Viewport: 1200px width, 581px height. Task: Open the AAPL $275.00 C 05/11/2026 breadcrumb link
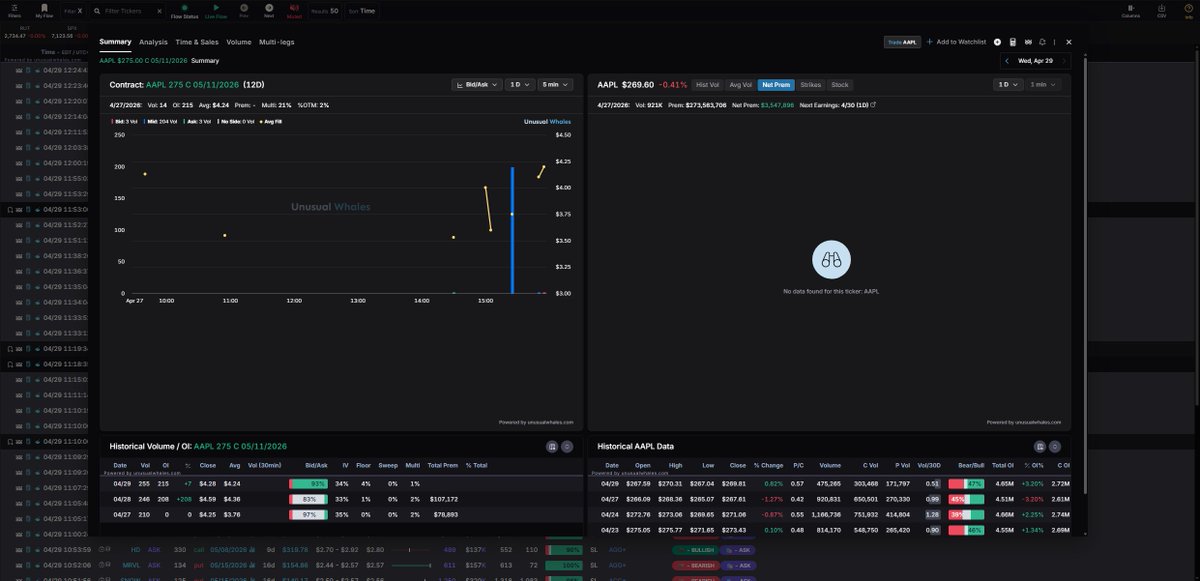143,60
